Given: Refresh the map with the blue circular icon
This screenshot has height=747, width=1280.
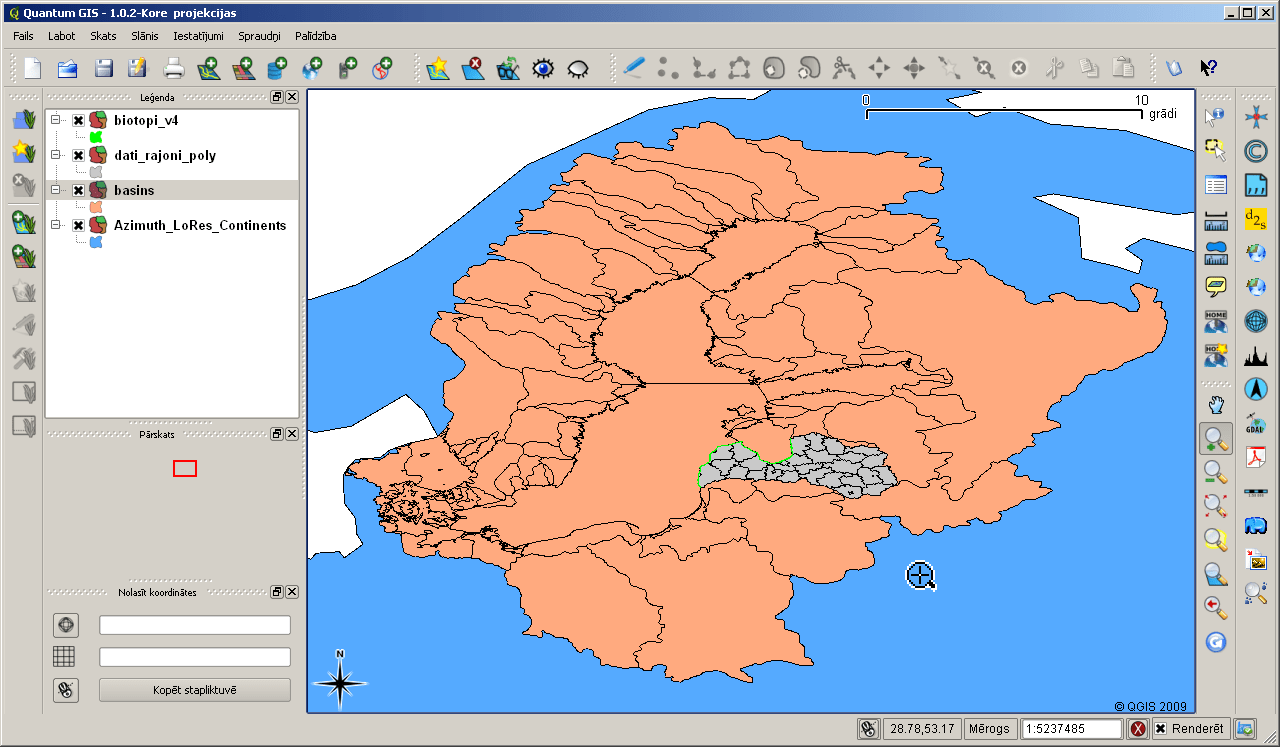Looking at the screenshot, I should click(x=1216, y=642).
